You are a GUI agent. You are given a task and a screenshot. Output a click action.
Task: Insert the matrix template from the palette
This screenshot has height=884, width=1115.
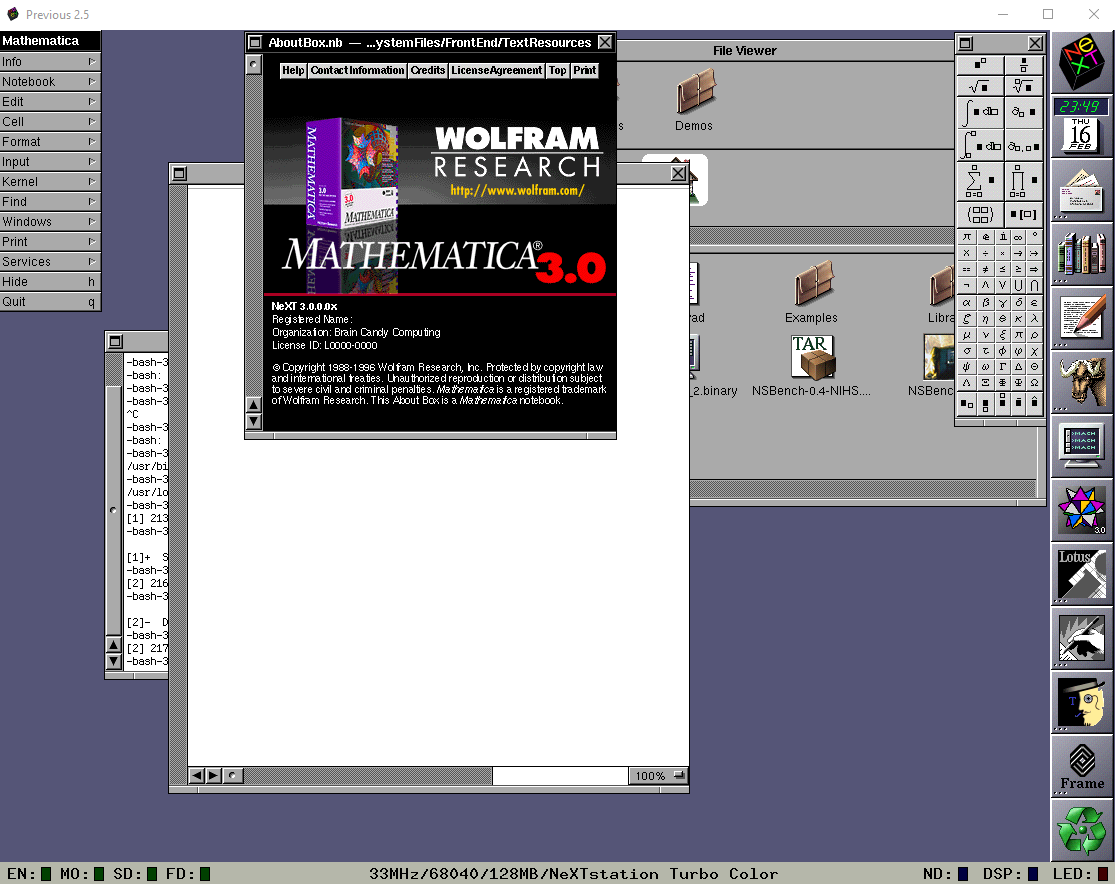979,215
